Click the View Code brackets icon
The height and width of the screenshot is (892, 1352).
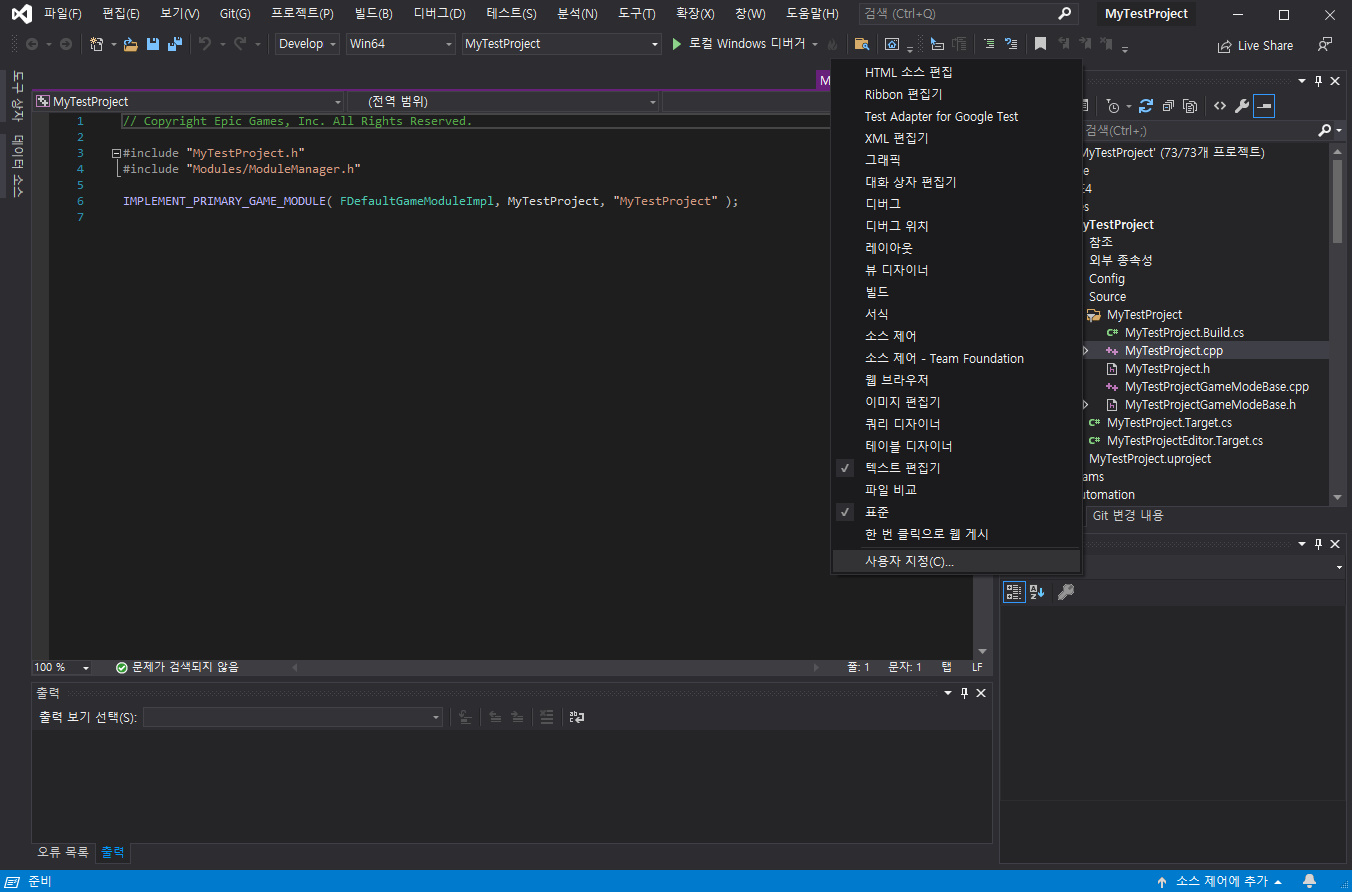[1220, 106]
